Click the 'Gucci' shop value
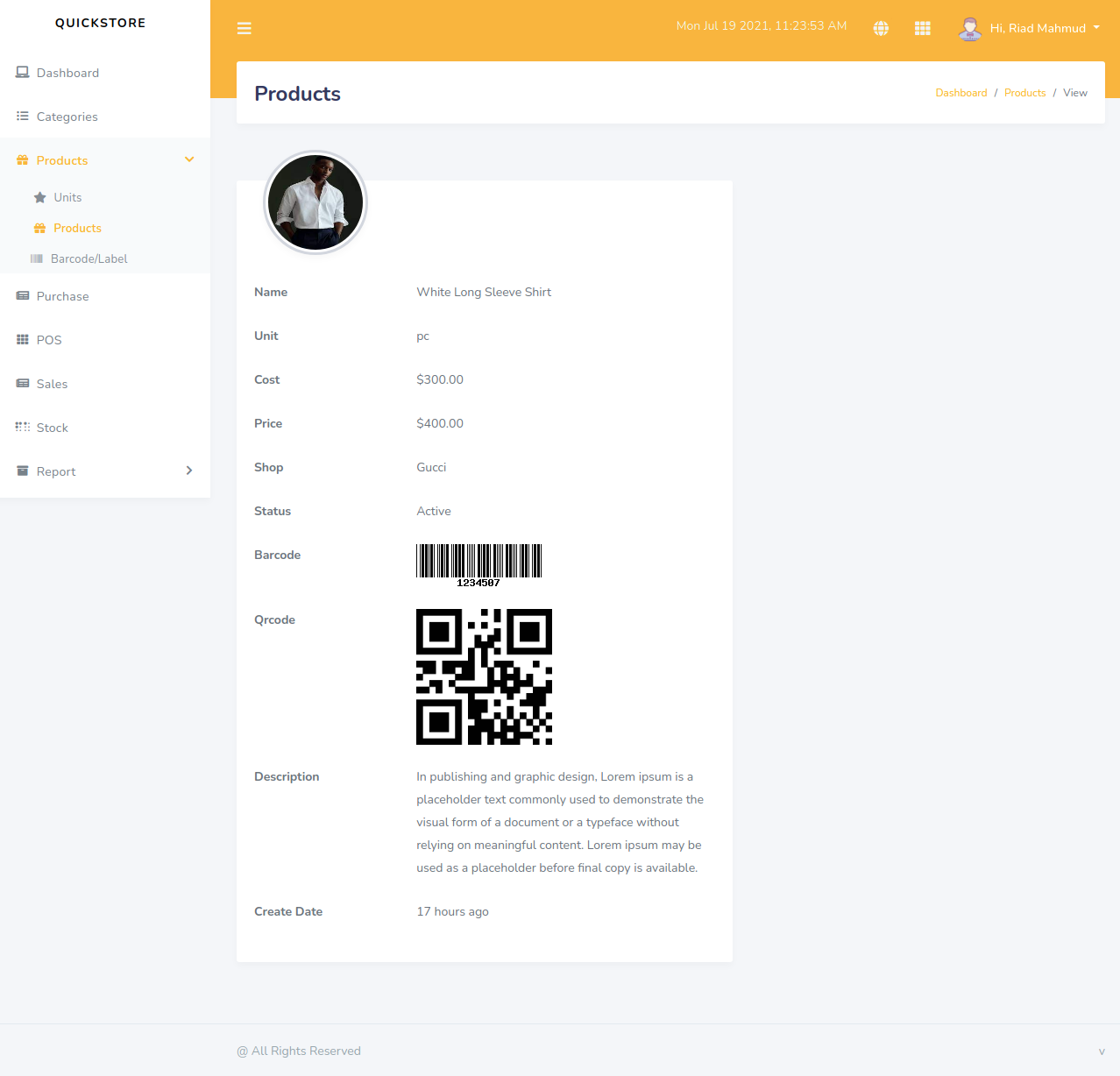Image resolution: width=1120 pixels, height=1076 pixels. coord(431,467)
